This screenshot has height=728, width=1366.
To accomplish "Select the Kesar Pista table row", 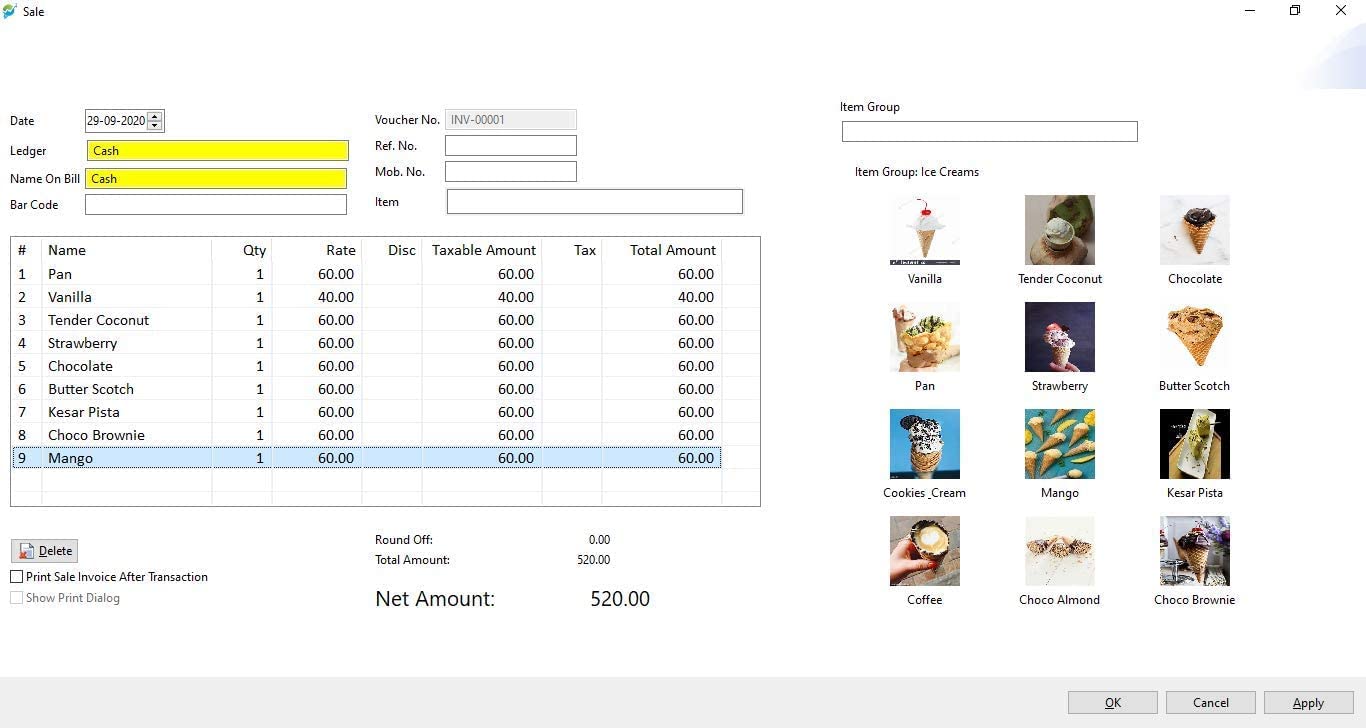I will [366, 412].
